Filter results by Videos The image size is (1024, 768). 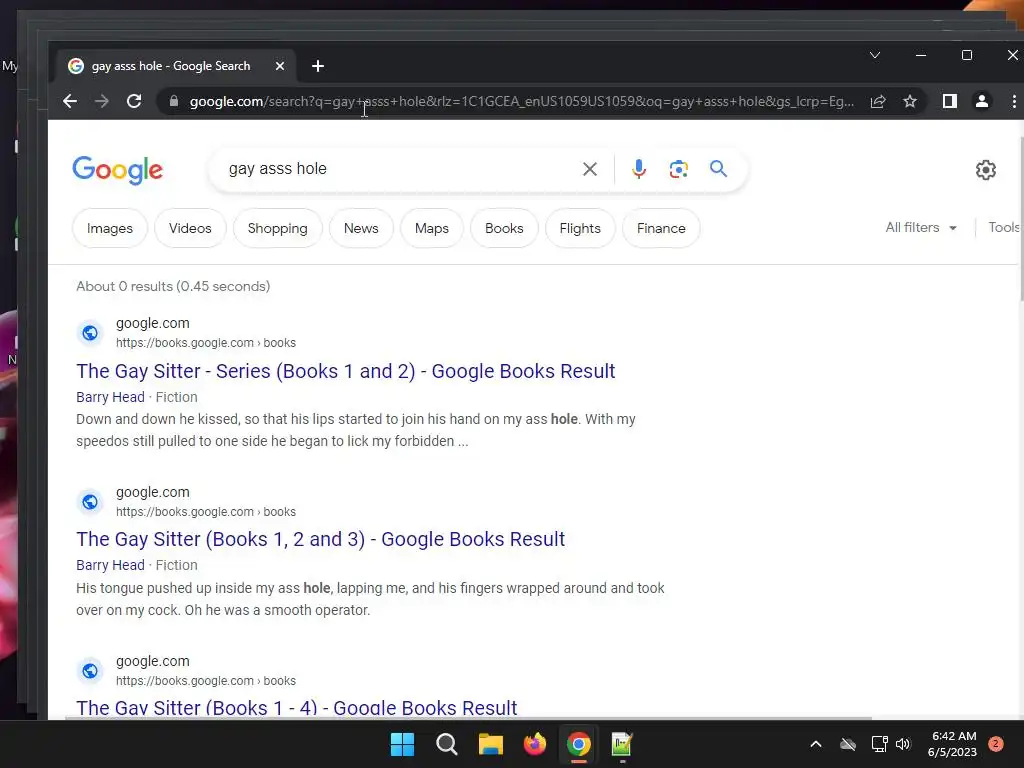coord(190,228)
